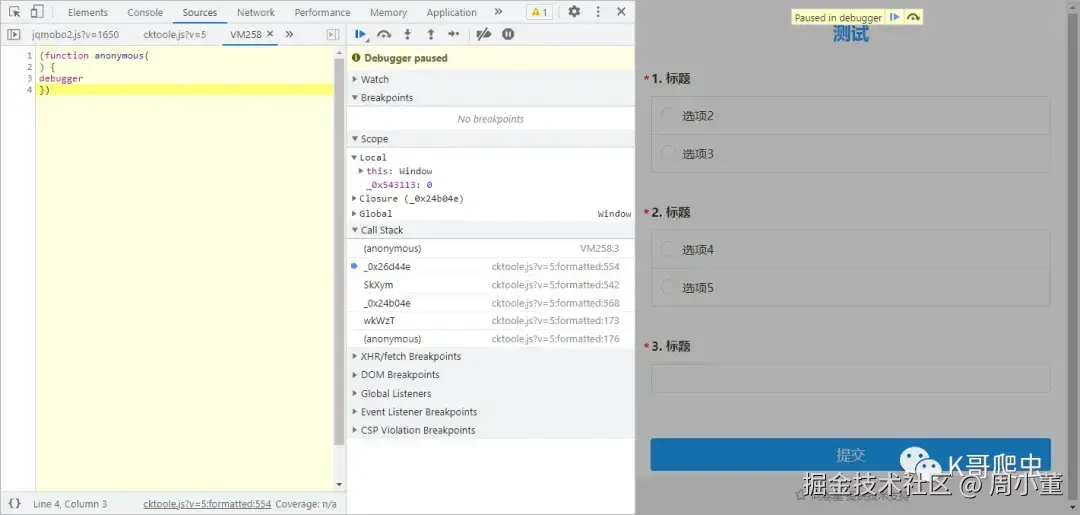Show more open source file tabs
1080x515 pixels.
pyautogui.click(x=289, y=34)
